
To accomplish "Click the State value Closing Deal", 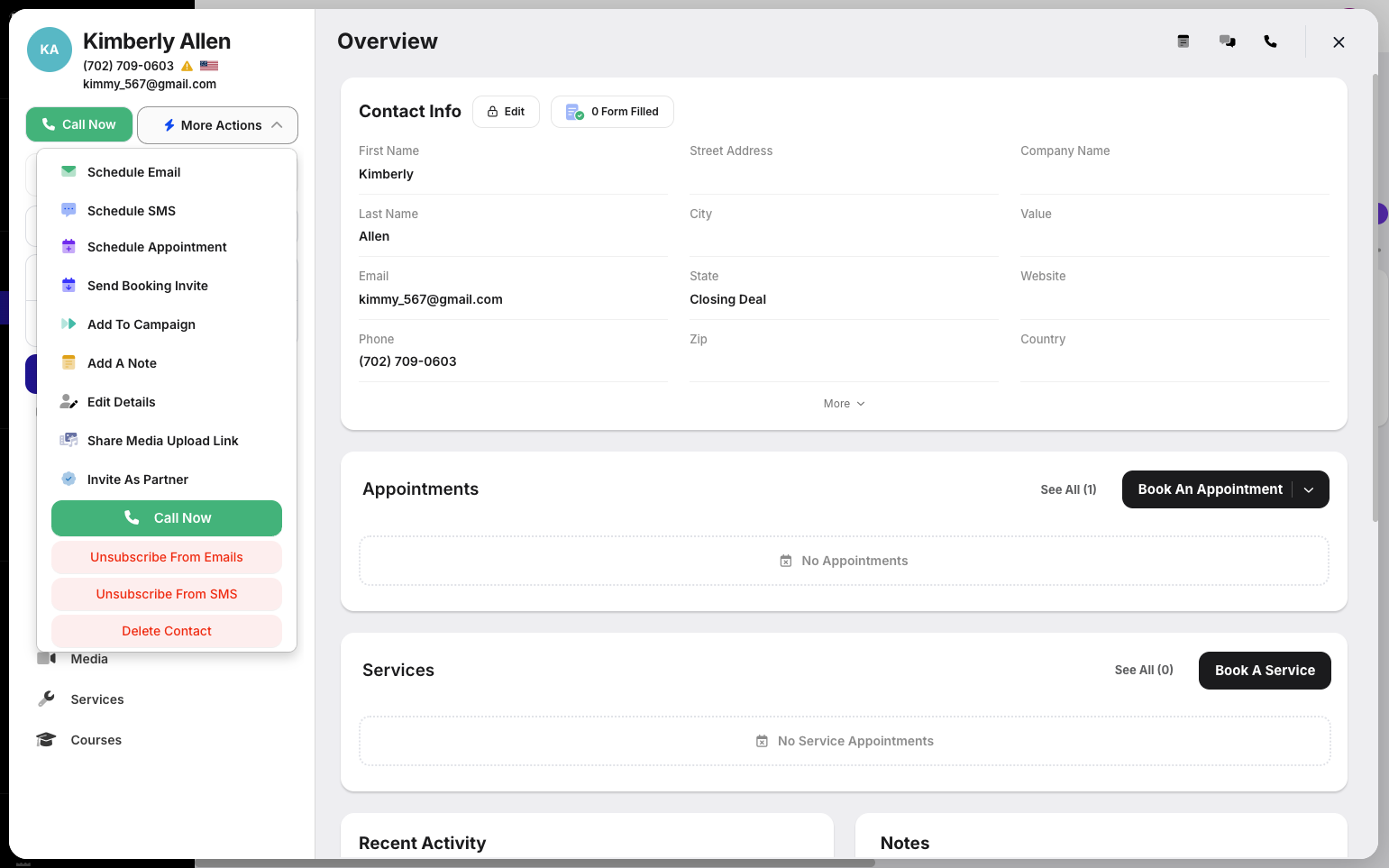I will [x=727, y=299].
